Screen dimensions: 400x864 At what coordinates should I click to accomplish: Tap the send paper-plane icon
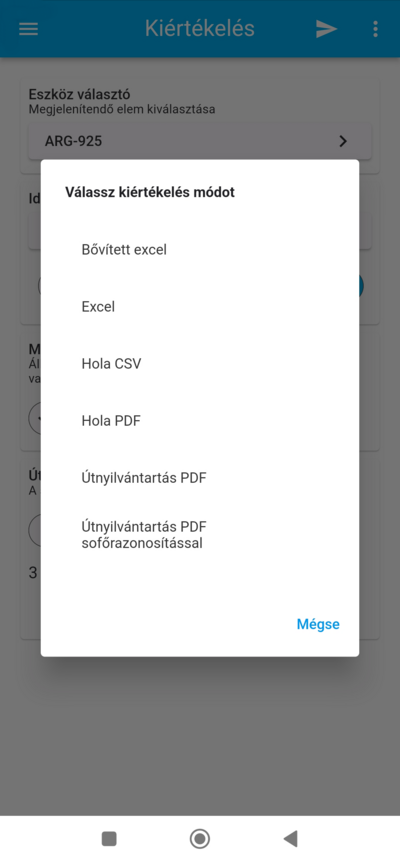326,29
